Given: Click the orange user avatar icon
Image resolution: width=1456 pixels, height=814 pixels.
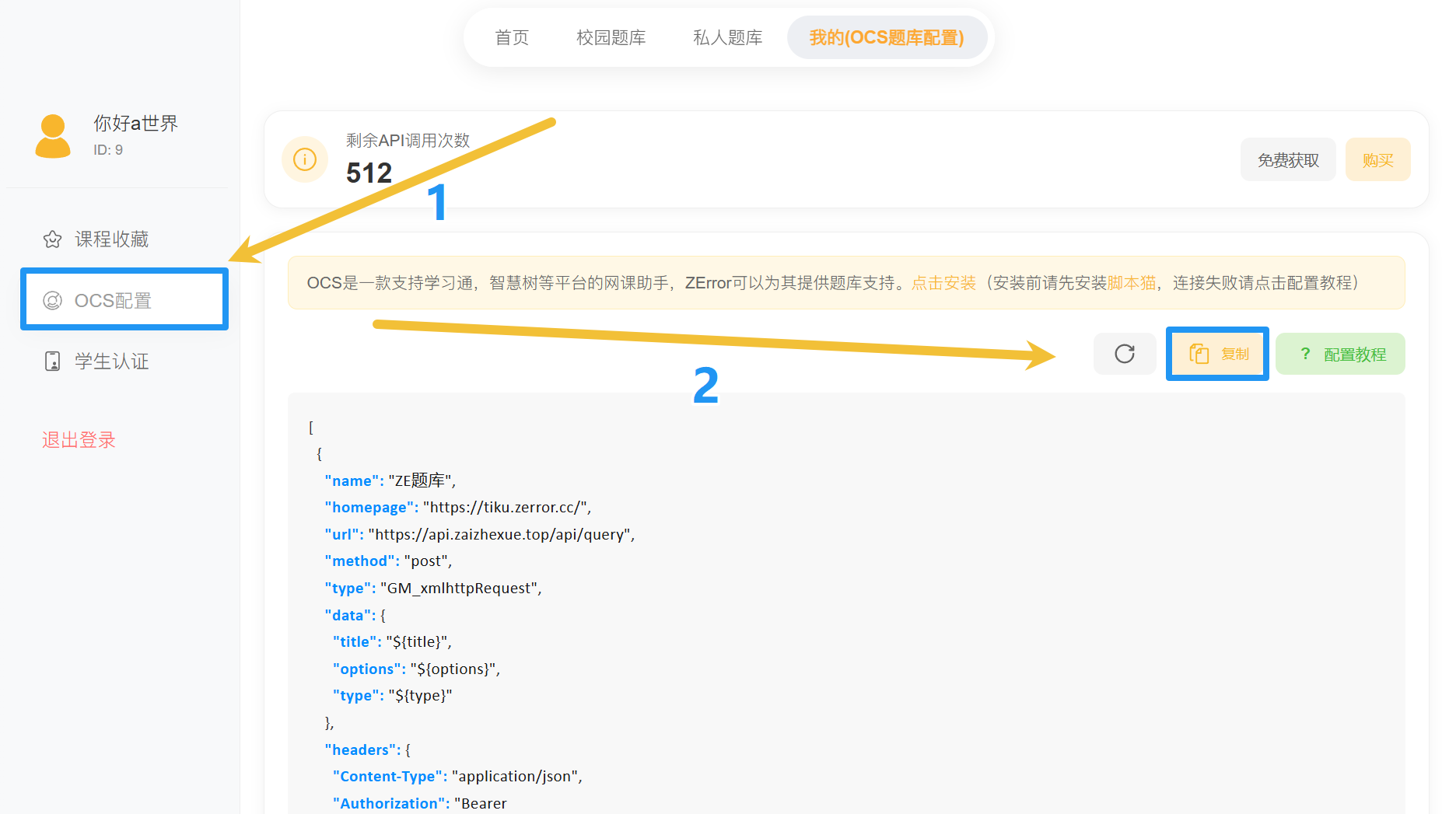Looking at the screenshot, I should [53, 136].
